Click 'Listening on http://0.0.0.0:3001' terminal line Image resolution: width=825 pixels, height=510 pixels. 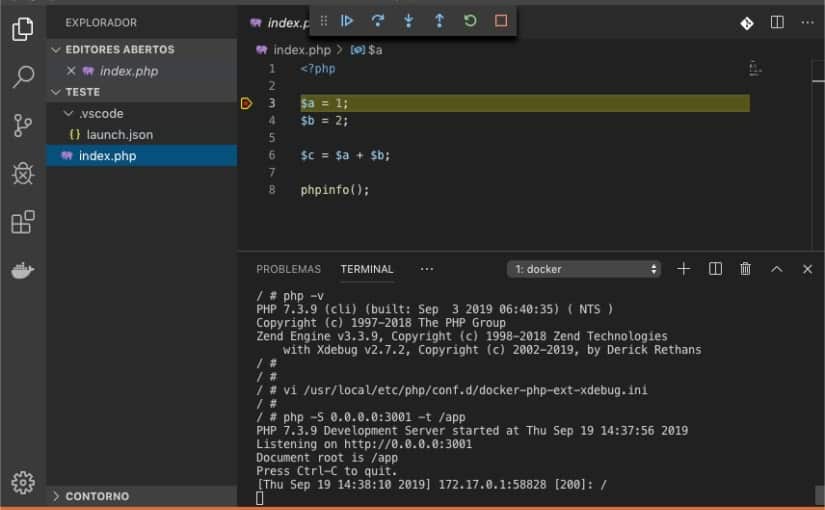(x=364, y=444)
